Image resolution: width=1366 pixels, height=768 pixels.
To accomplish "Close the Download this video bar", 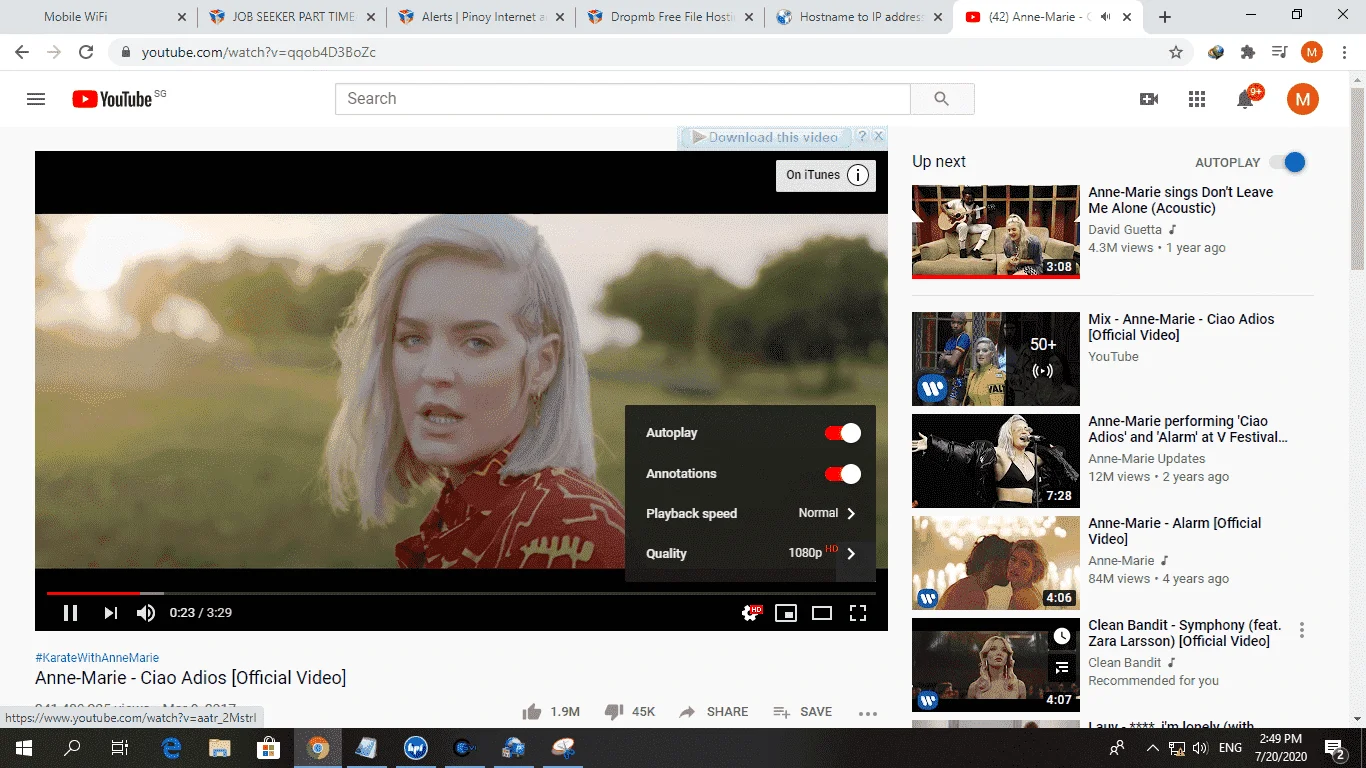I will [879, 136].
